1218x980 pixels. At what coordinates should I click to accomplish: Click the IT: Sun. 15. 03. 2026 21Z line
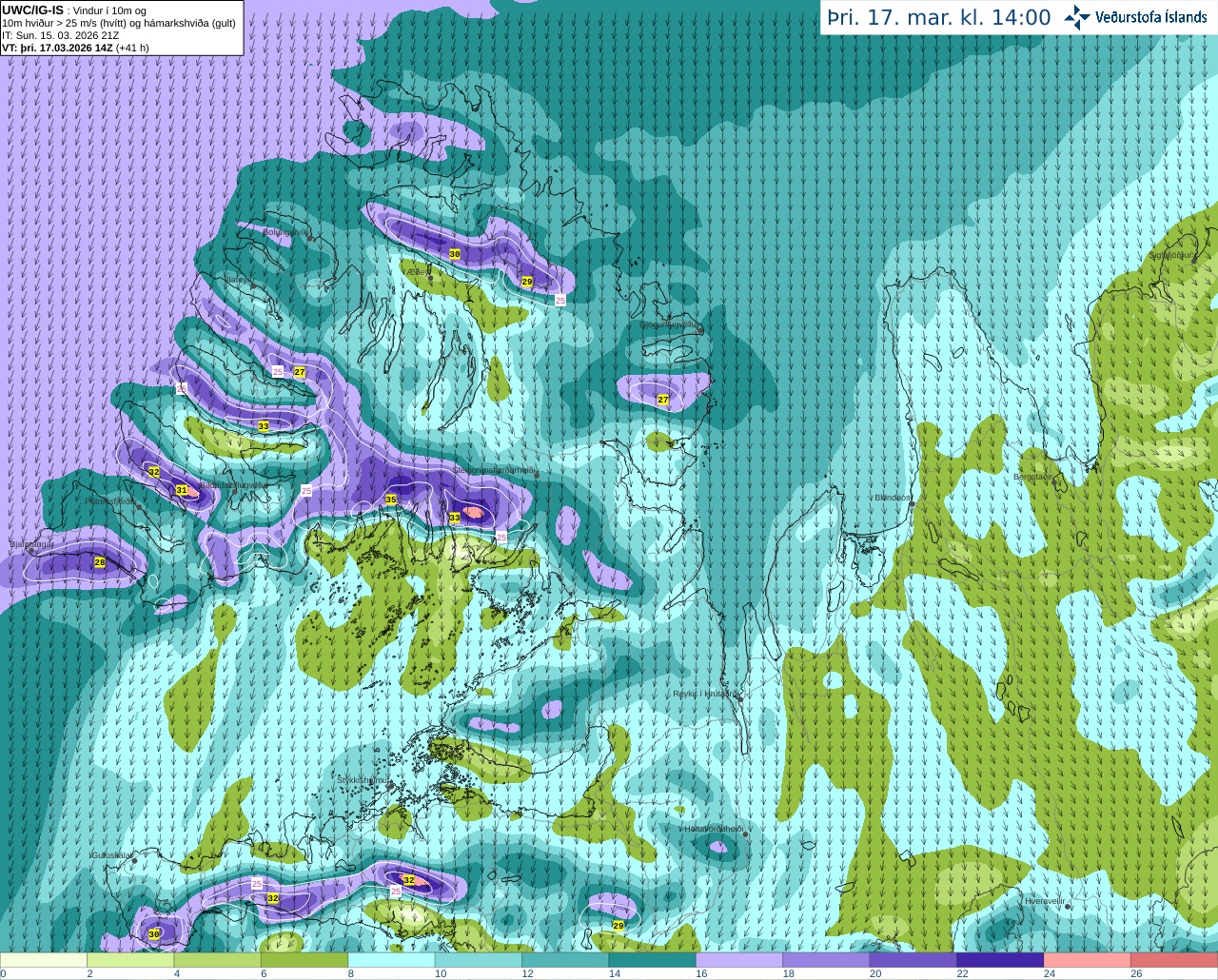coord(60,35)
